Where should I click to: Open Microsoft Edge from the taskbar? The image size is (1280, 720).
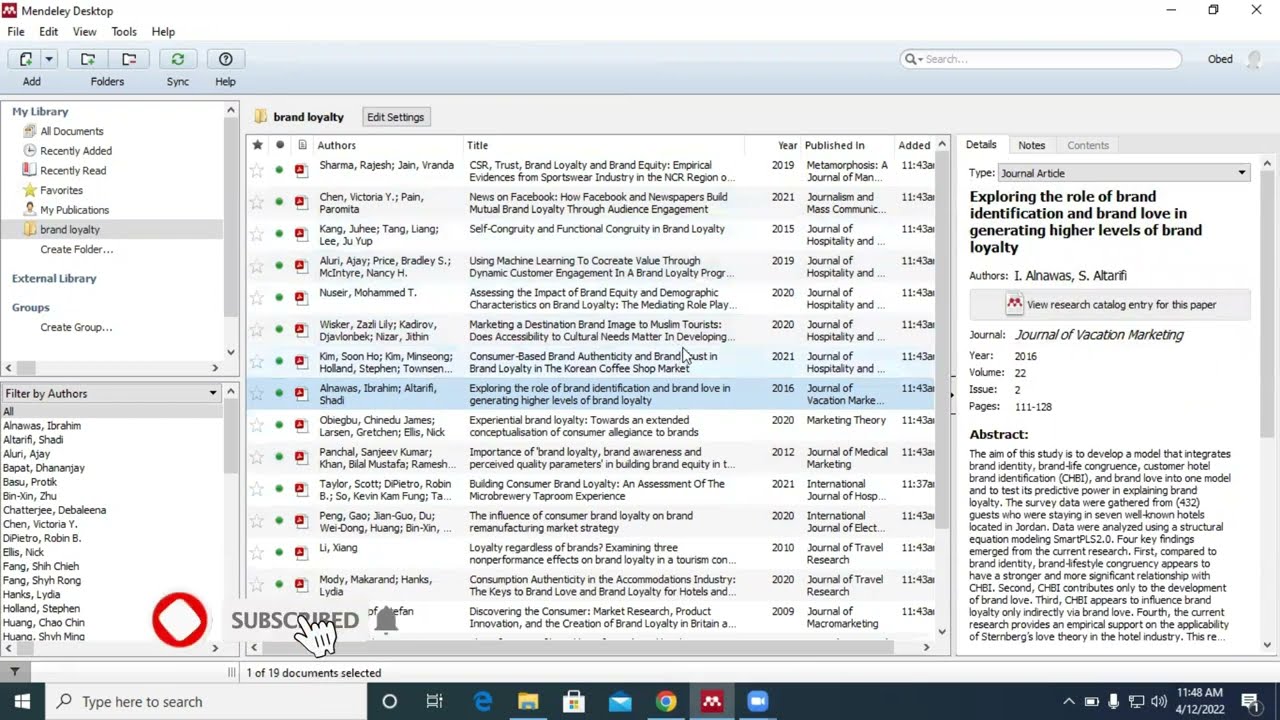pyautogui.click(x=482, y=702)
